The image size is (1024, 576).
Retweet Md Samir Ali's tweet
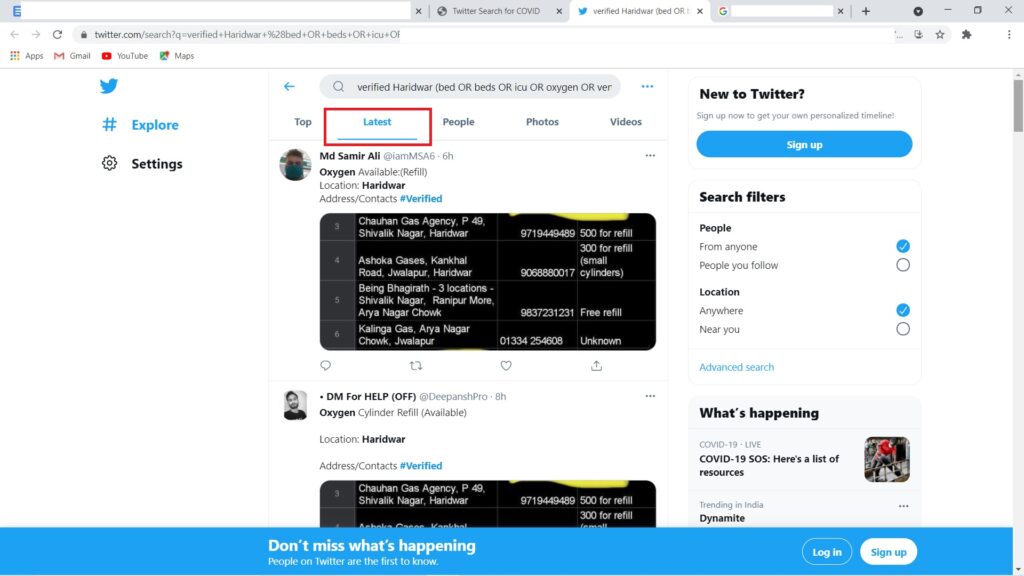[415, 366]
